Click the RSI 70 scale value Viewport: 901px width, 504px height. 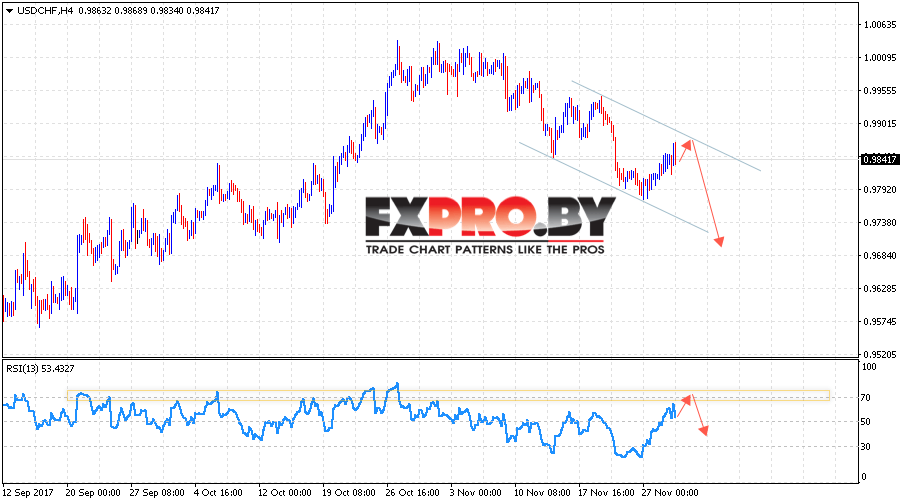tap(865, 398)
